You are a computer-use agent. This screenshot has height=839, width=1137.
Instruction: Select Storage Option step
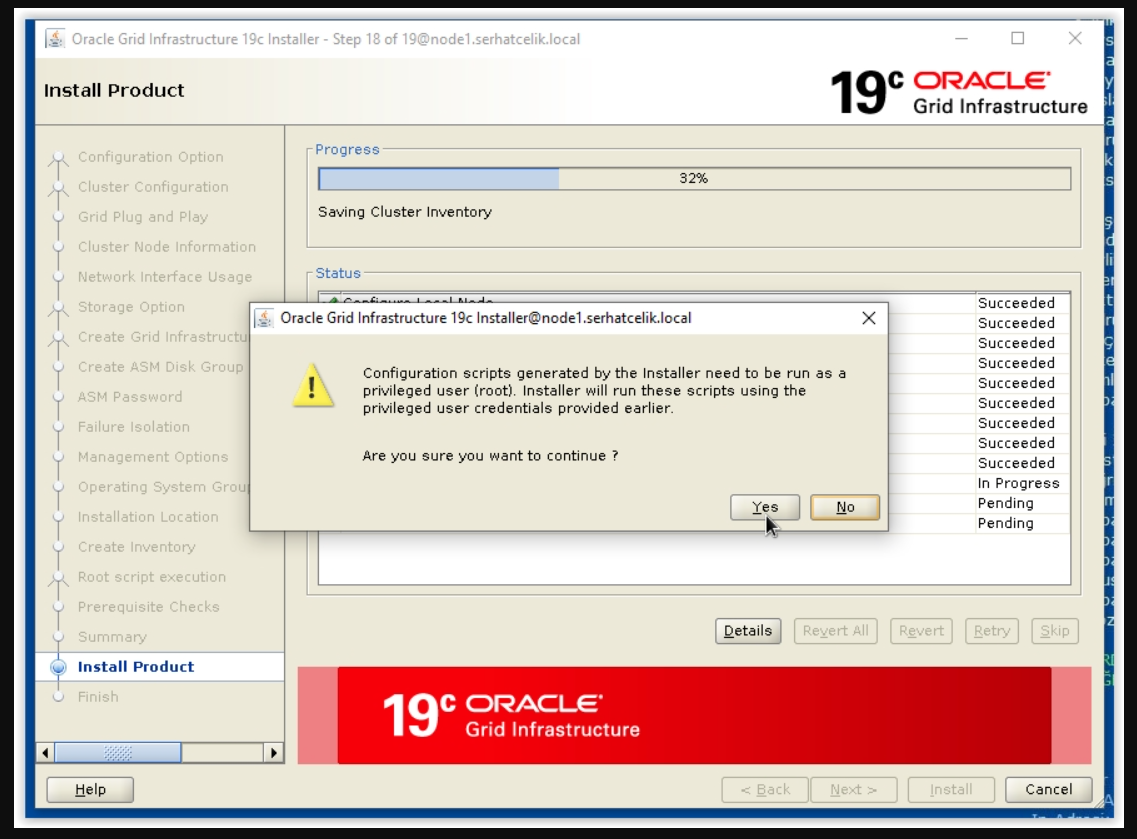(131, 307)
